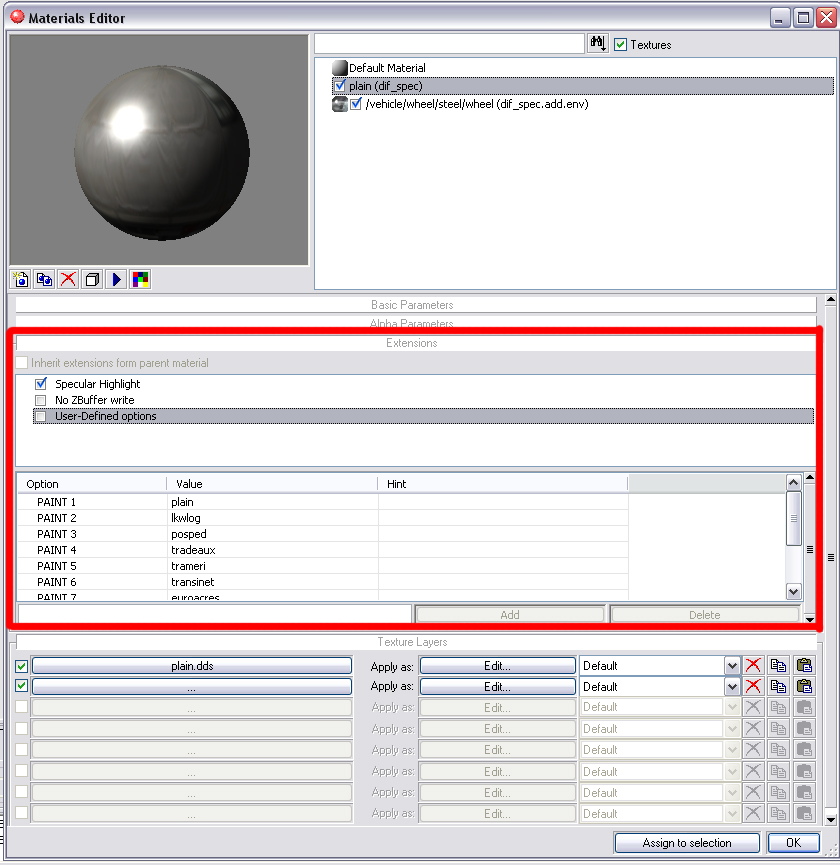Select the PAINT 4 tradeaux row
840x865 pixels.
click(193, 550)
